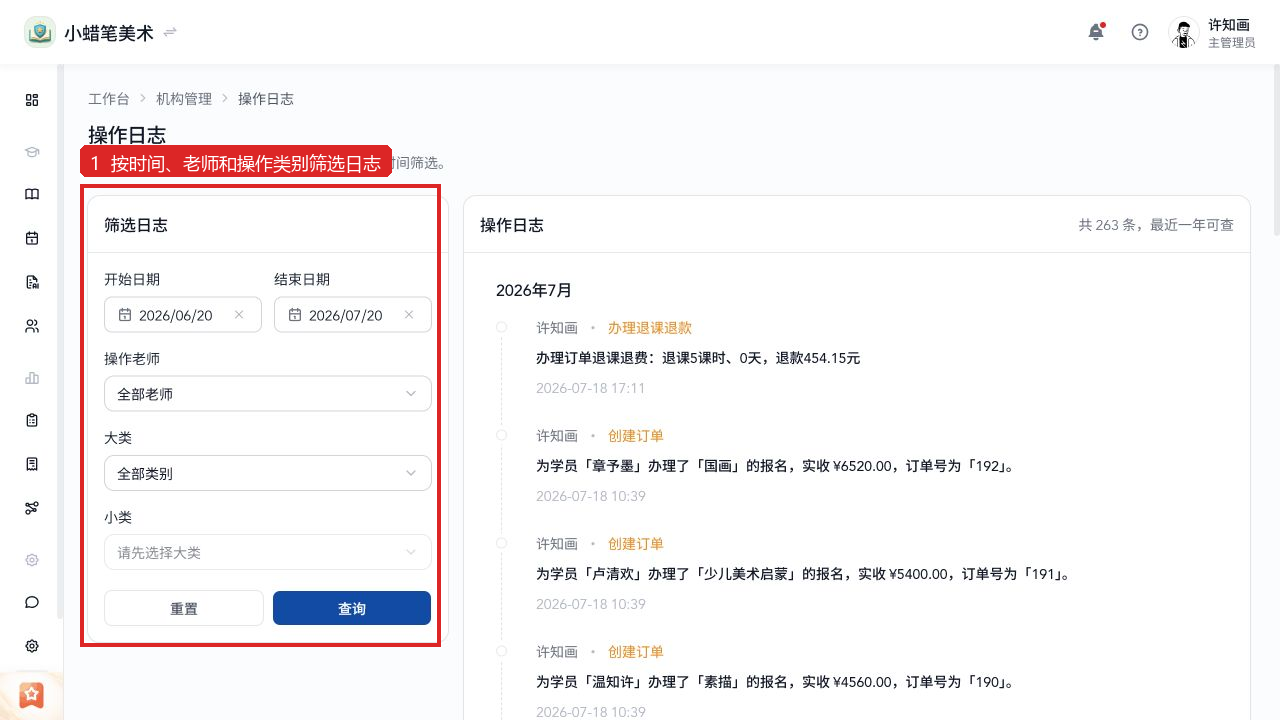
Task: Open the share nodes sidebar icon
Action: point(32,508)
